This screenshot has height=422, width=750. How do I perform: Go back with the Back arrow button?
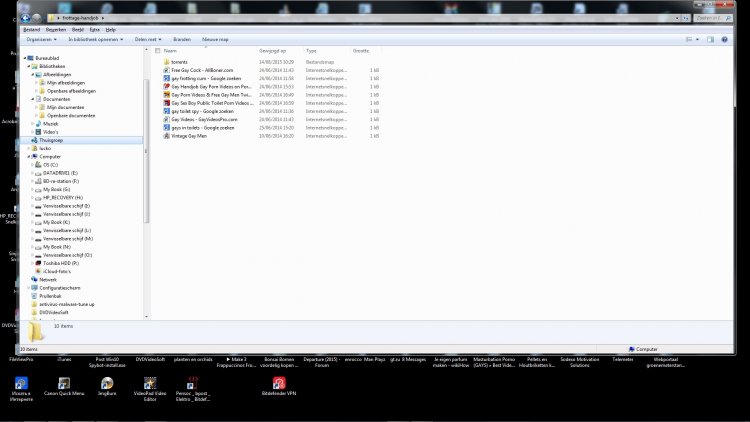(25, 18)
